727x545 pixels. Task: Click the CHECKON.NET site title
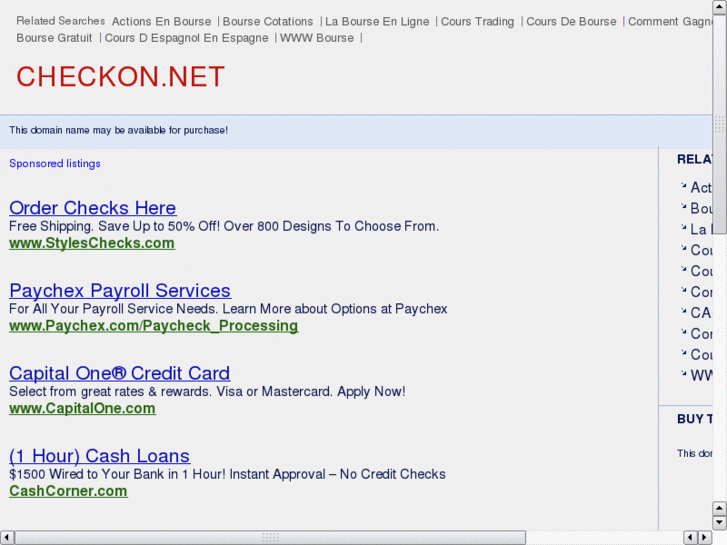121,77
